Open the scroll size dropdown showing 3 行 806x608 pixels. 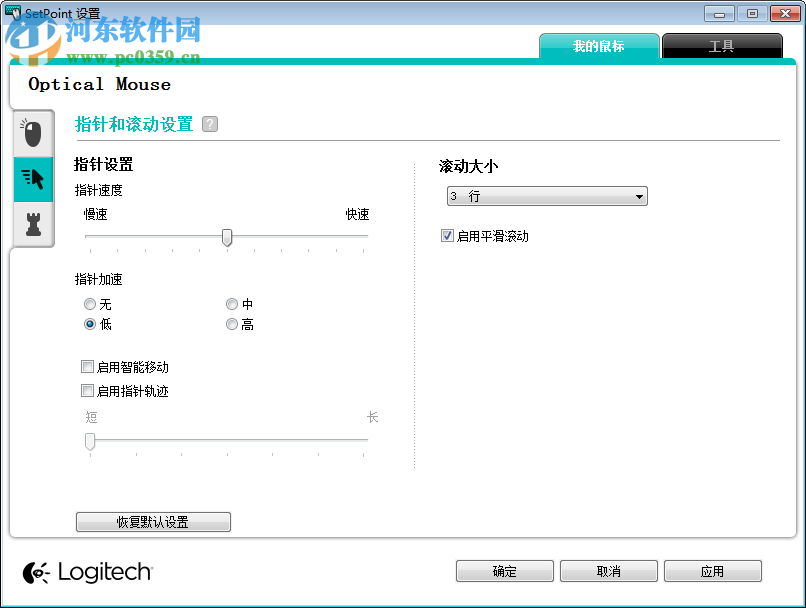click(546, 196)
